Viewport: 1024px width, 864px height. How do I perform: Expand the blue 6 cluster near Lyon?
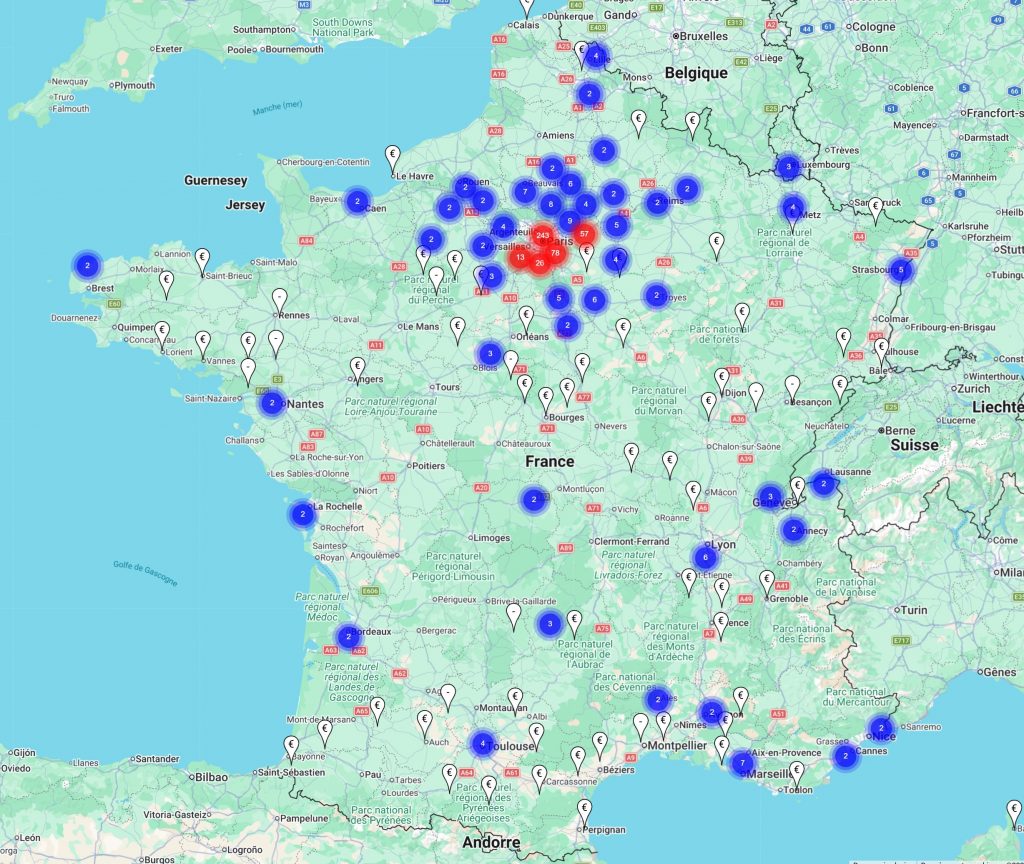(705, 558)
